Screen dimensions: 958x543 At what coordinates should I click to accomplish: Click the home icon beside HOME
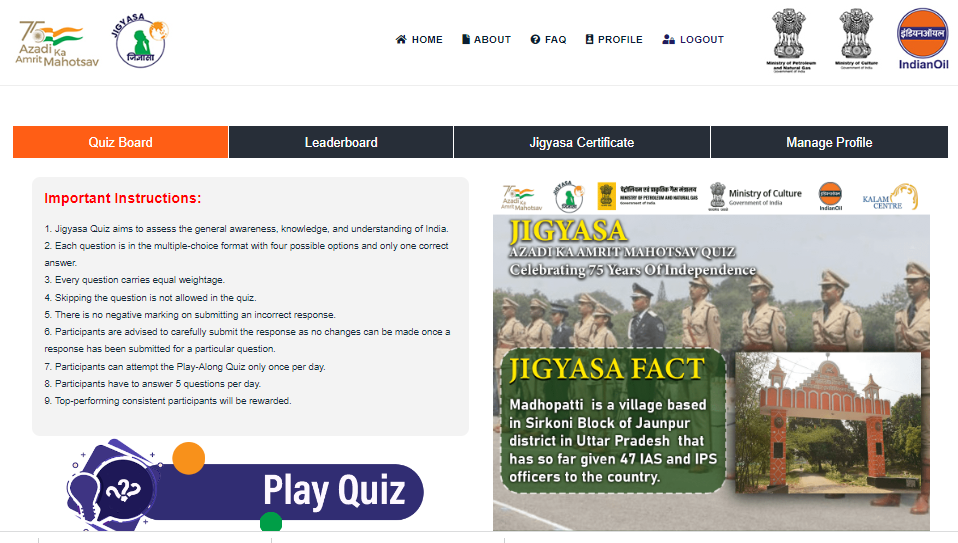[401, 39]
